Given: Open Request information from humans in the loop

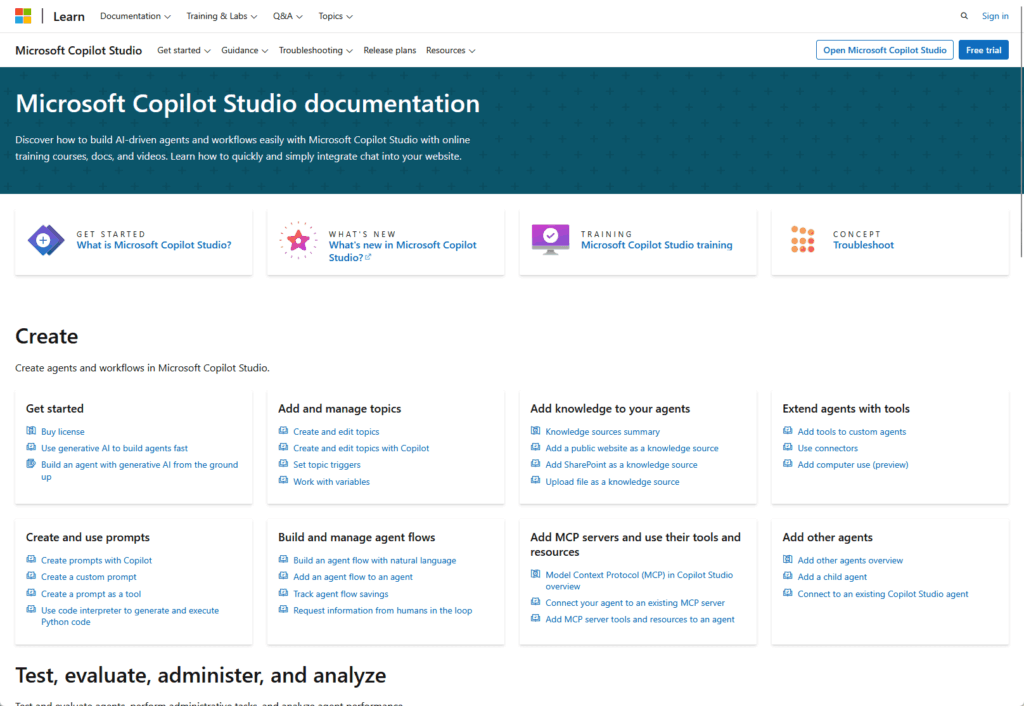Looking at the screenshot, I should 383,610.
